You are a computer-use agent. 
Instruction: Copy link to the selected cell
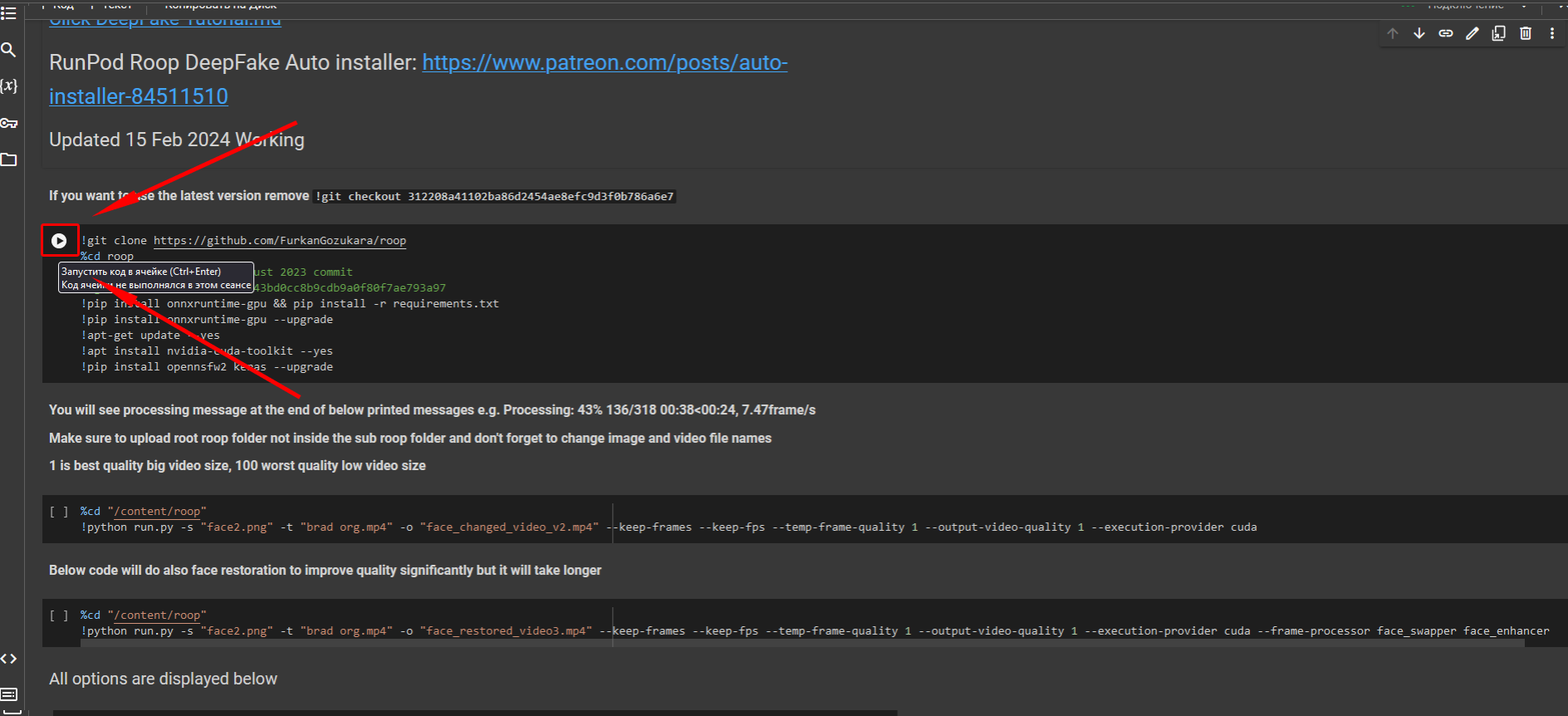point(1446,33)
